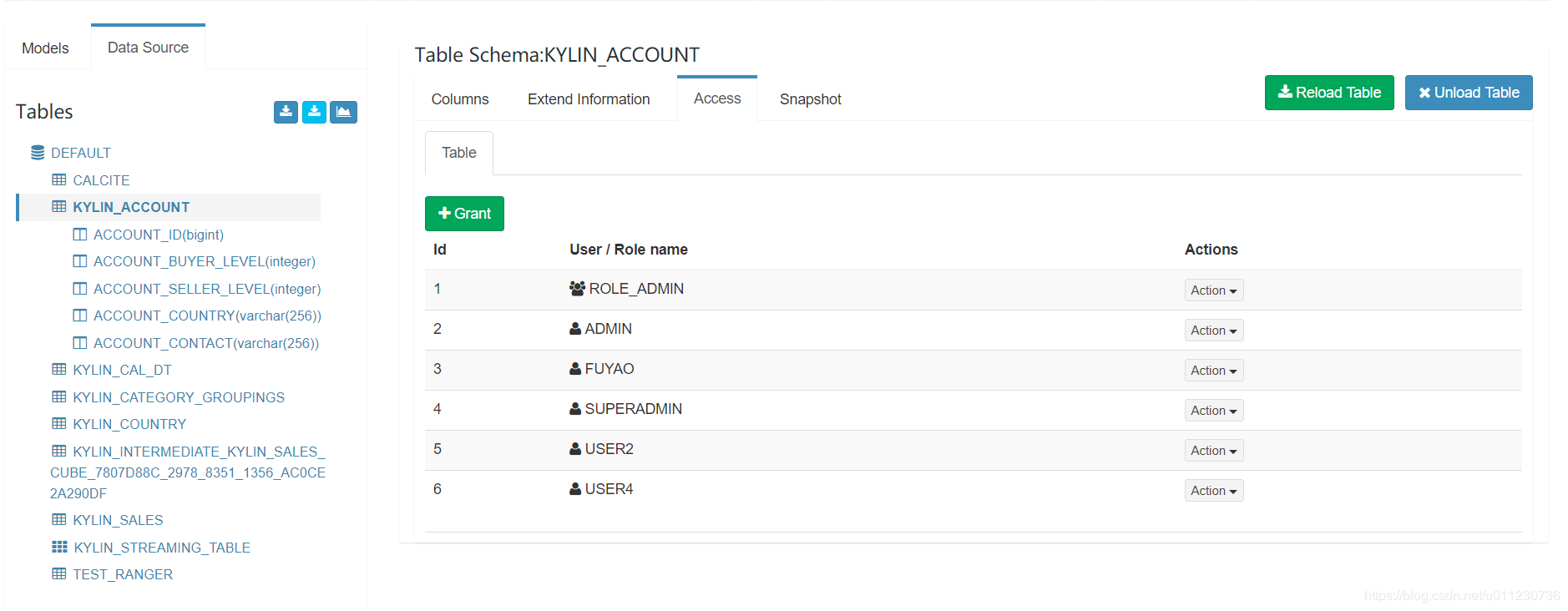The width and height of the screenshot is (1568, 611).
Task: Select the ACCOUNT_ID(bigint) column
Action: [159, 235]
